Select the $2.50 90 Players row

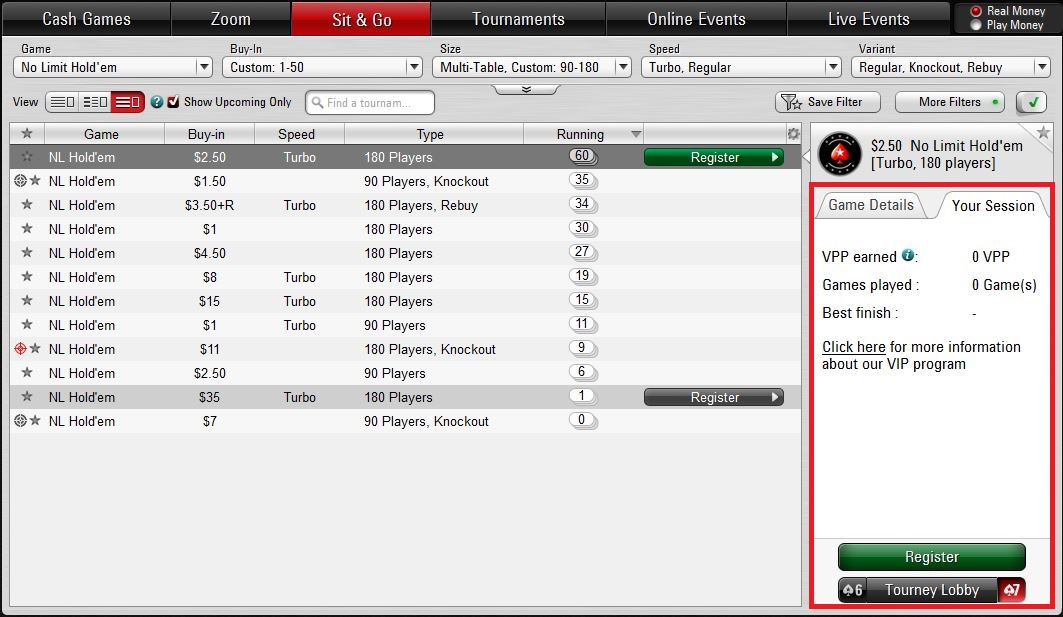coord(405,373)
